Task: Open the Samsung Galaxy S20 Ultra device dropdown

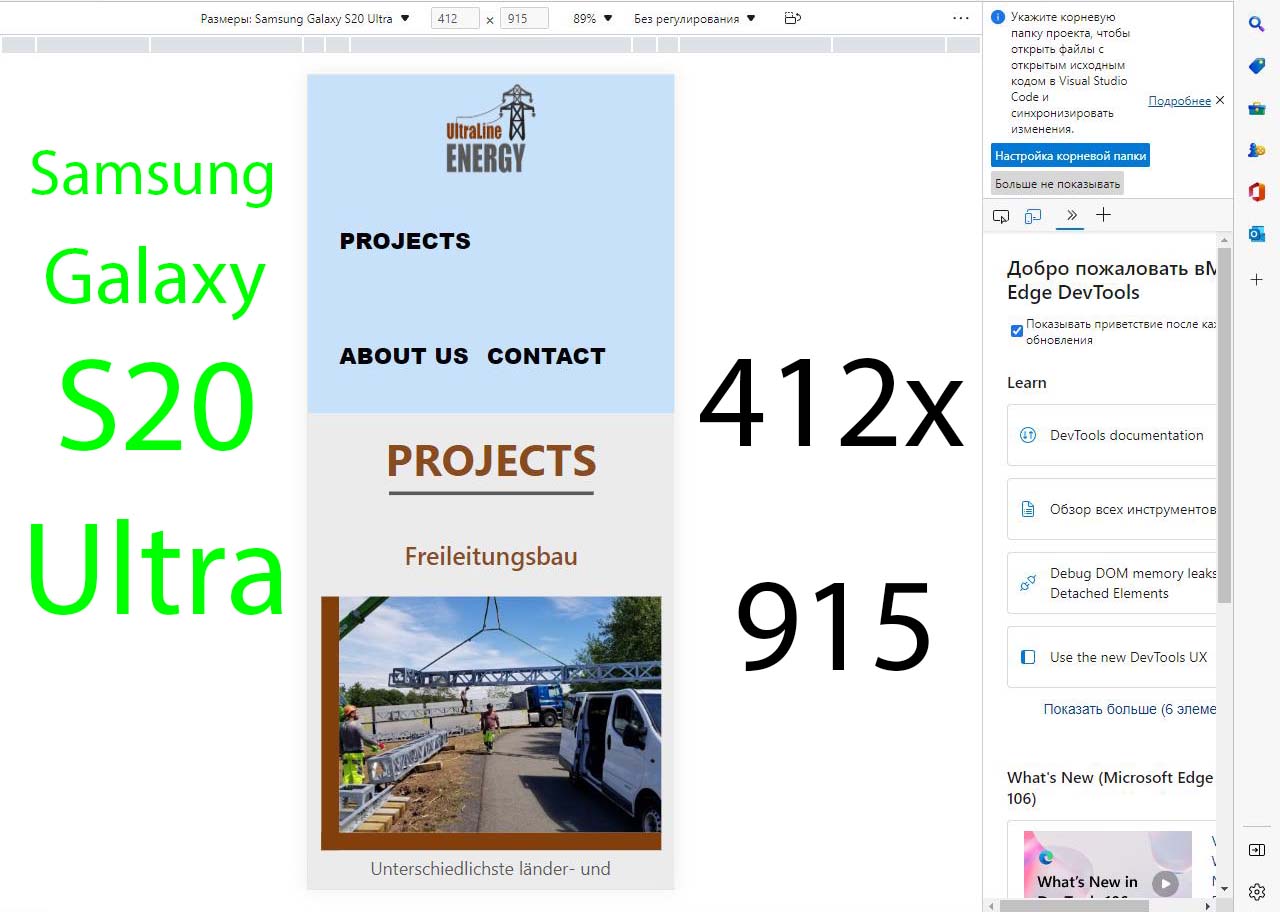Action: click(x=305, y=18)
